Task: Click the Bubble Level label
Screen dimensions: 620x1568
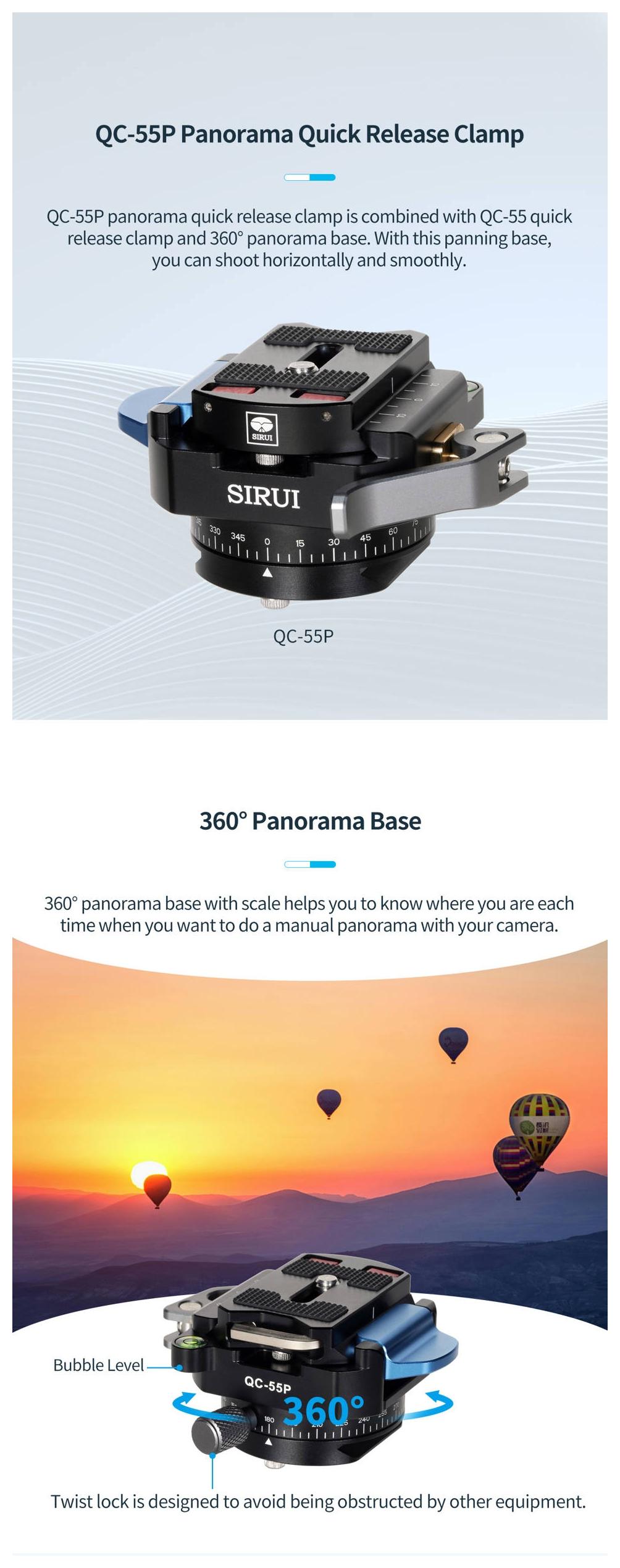Action: [99, 1364]
